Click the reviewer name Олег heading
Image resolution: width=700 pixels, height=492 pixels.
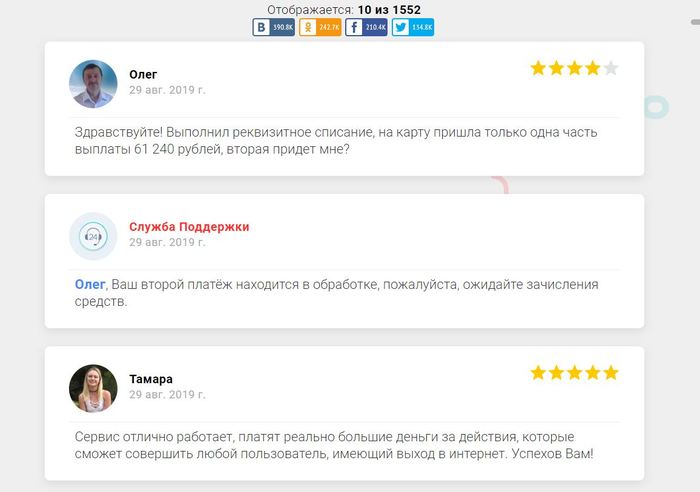click(143, 75)
